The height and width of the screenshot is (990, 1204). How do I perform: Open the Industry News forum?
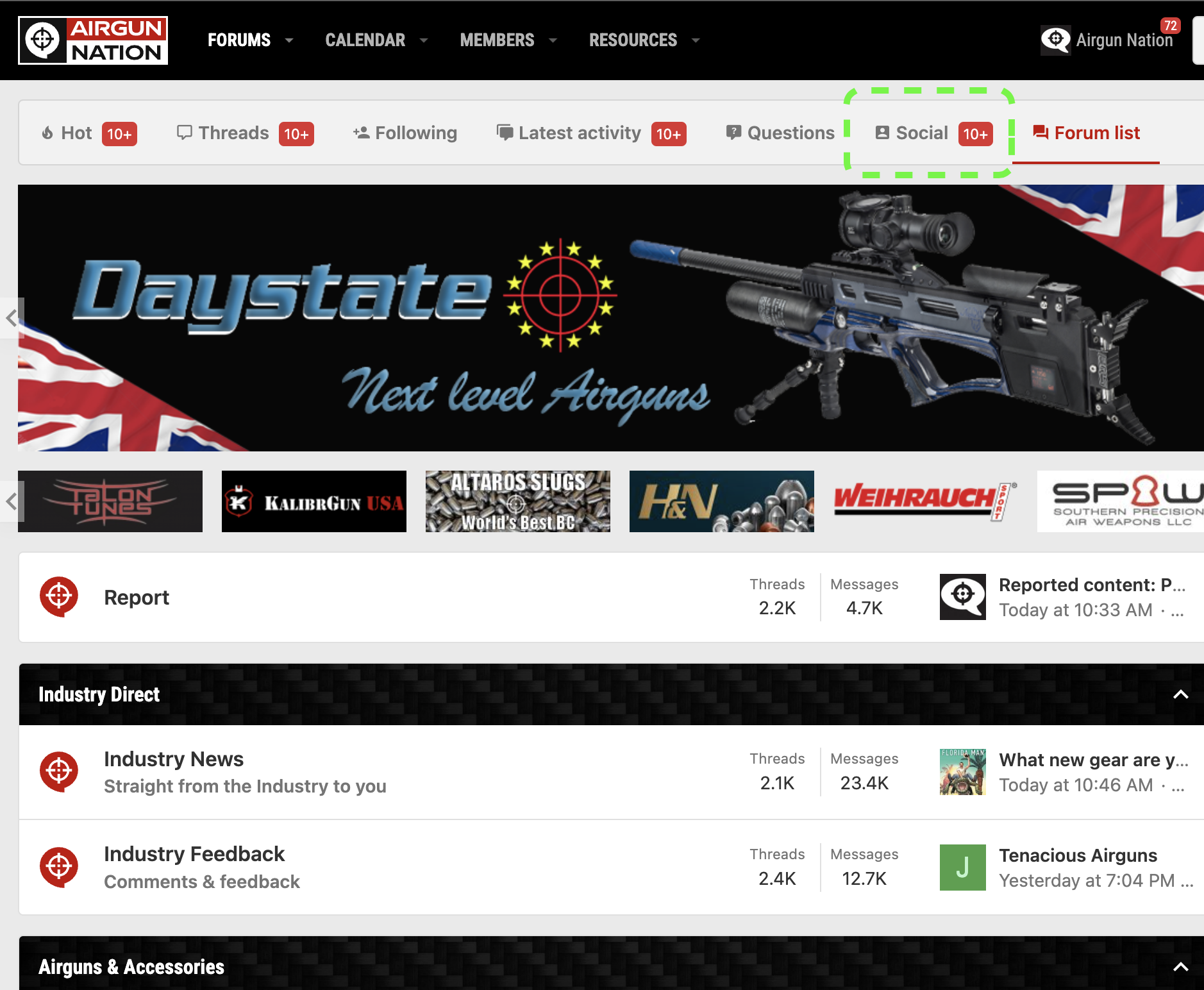[174, 759]
